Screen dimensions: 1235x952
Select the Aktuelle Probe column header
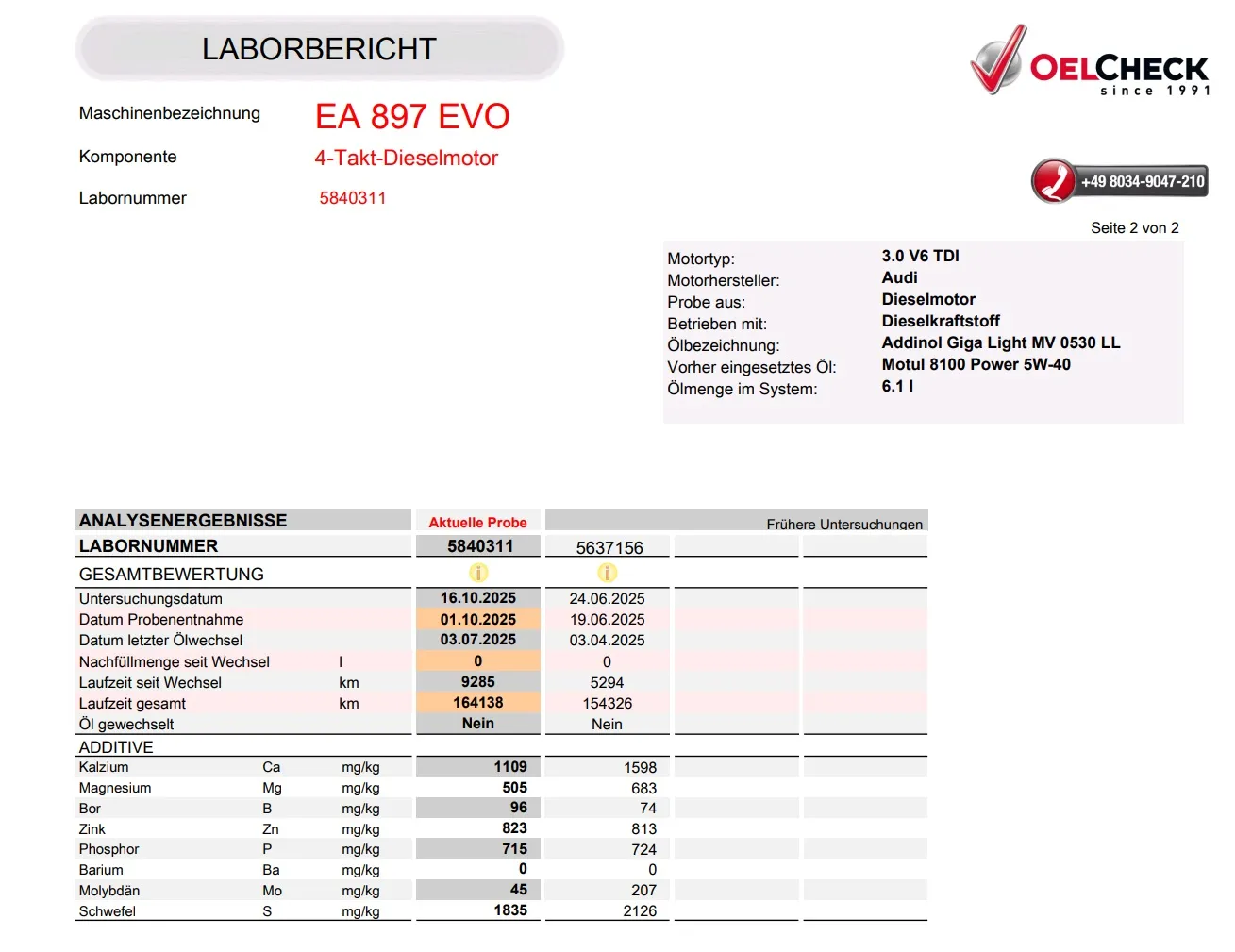(477, 522)
